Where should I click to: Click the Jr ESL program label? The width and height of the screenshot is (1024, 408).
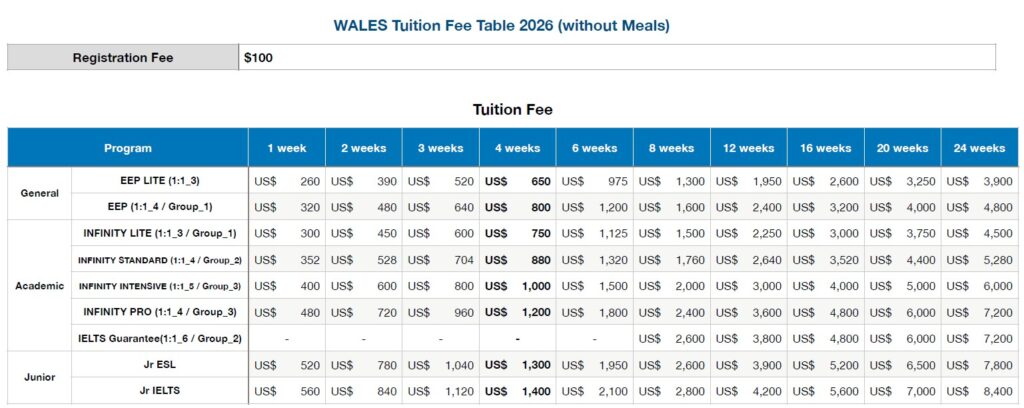161,365
